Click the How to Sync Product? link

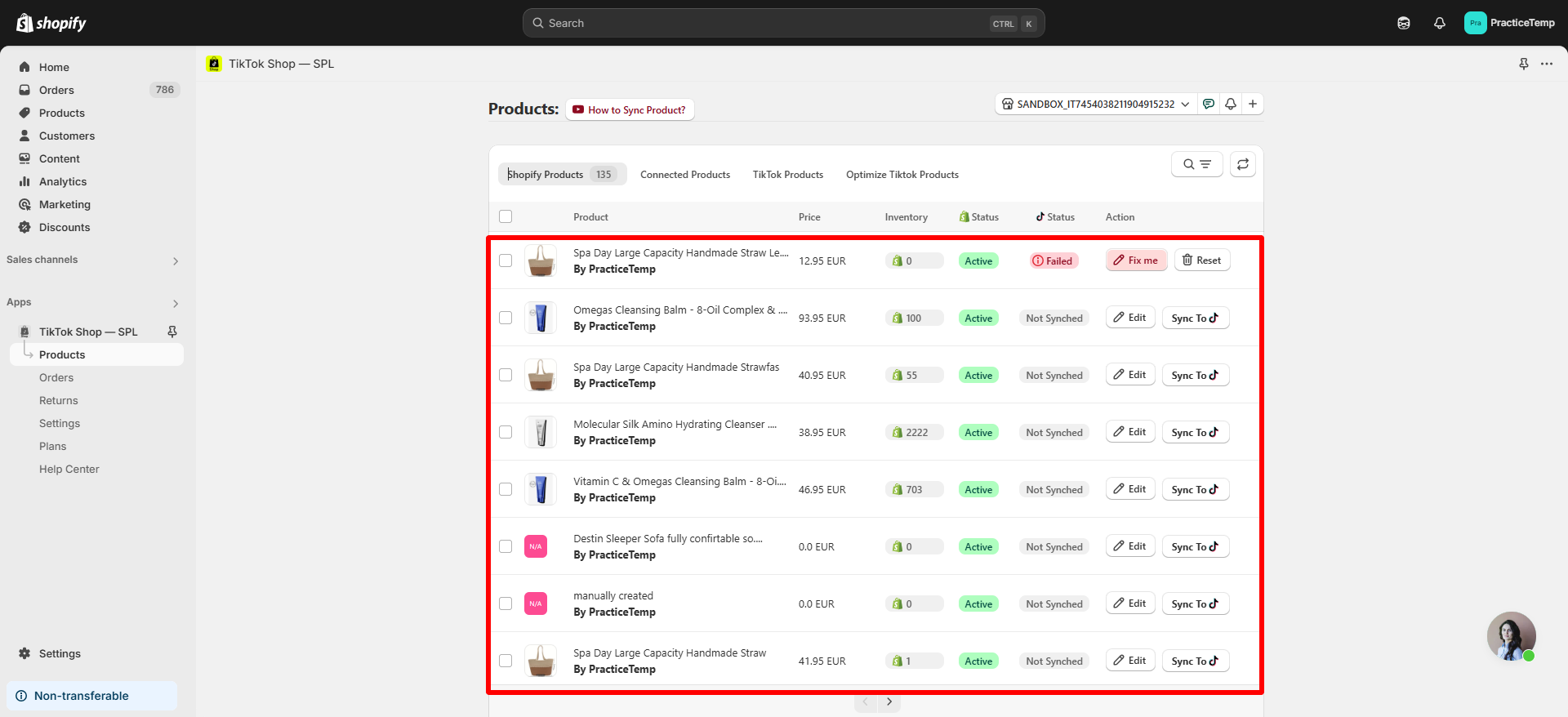click(630, 109)
